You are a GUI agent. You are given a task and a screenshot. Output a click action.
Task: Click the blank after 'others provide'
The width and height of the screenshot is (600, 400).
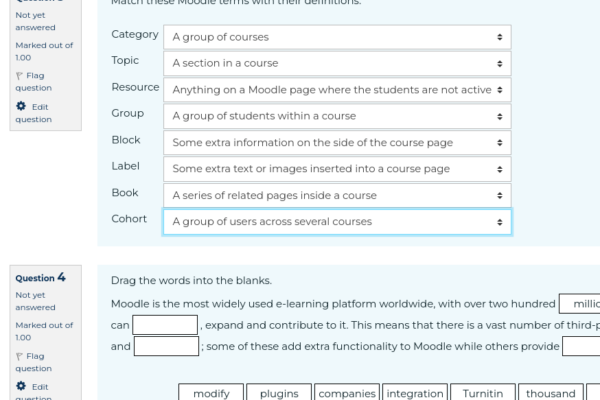point(581,346)
